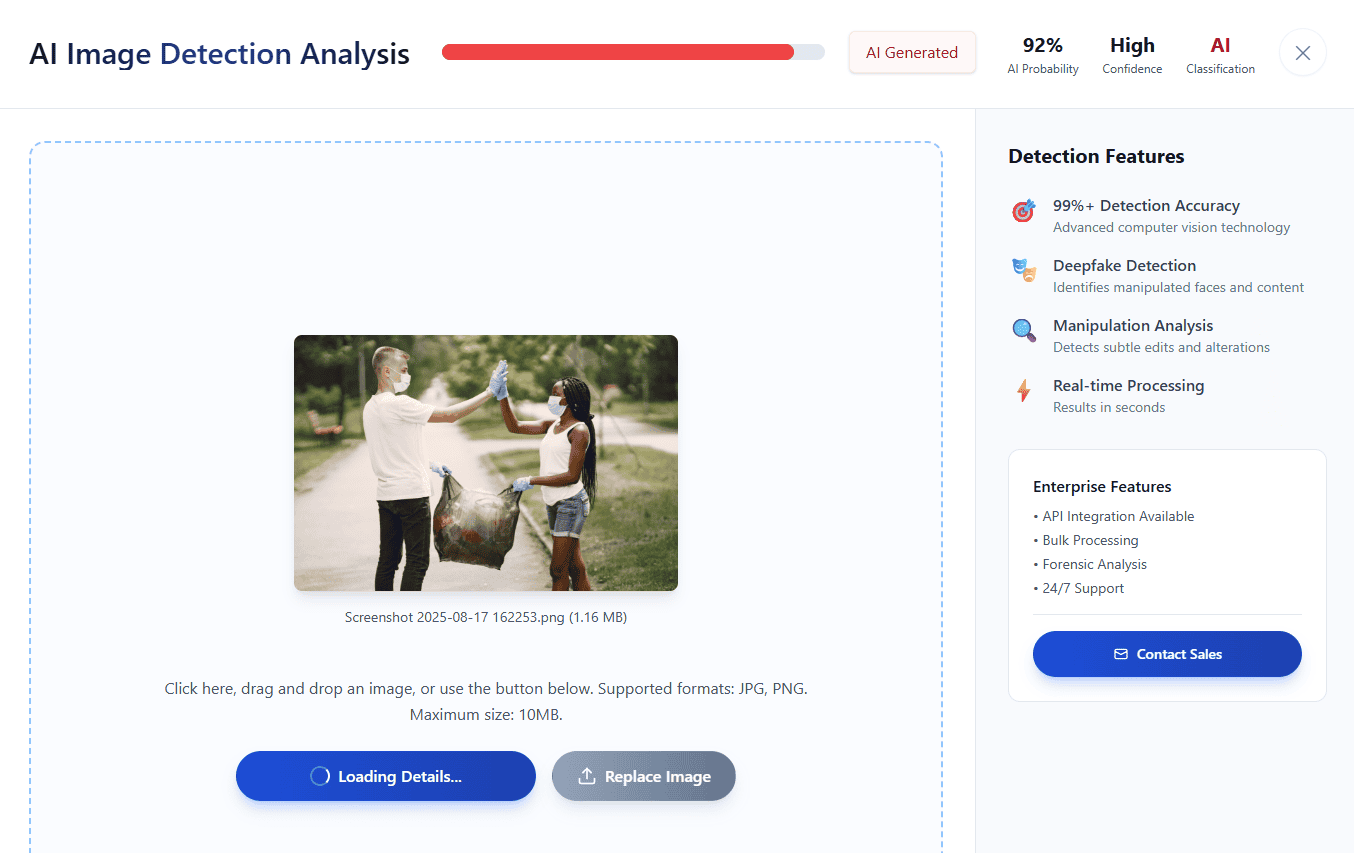The width and height of the screenshot is (1354, 853).
Task: Click the 'Results in seconds' description
Action: (x=1109, y=407)
